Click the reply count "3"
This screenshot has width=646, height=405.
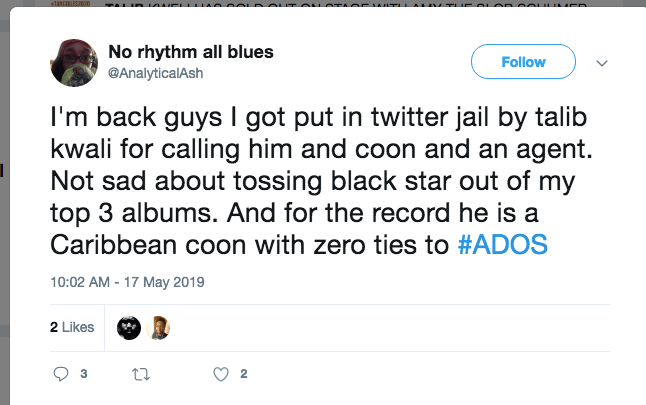pyautogui.click(x=84, y=375)
